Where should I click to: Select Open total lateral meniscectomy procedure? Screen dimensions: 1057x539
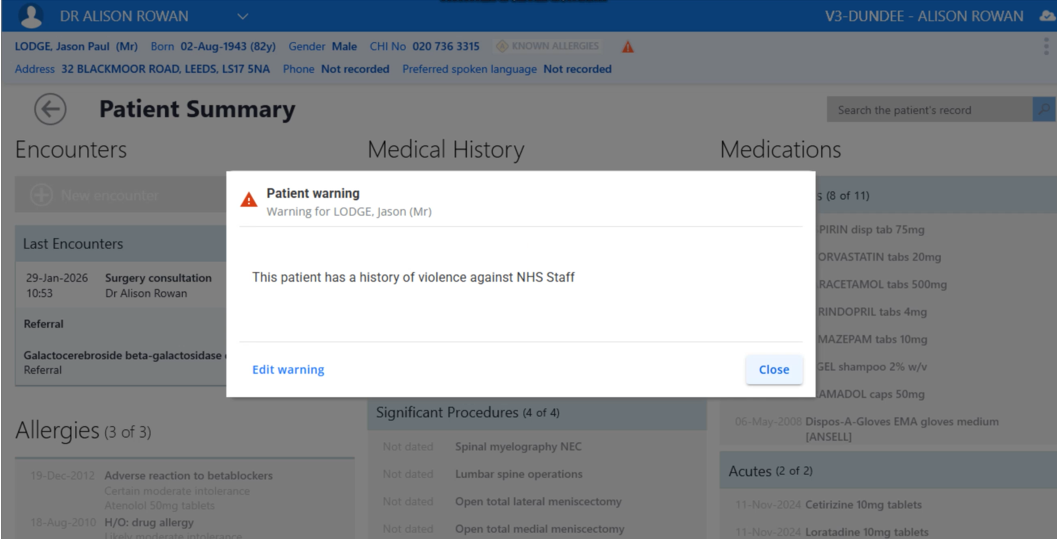coord(538,502)
